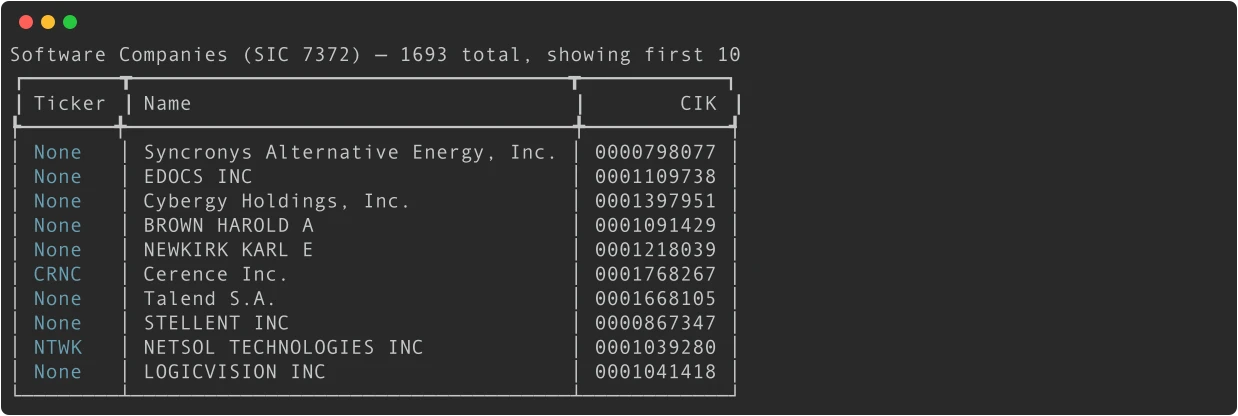Select CIK 0000798077

coord(656,152)
